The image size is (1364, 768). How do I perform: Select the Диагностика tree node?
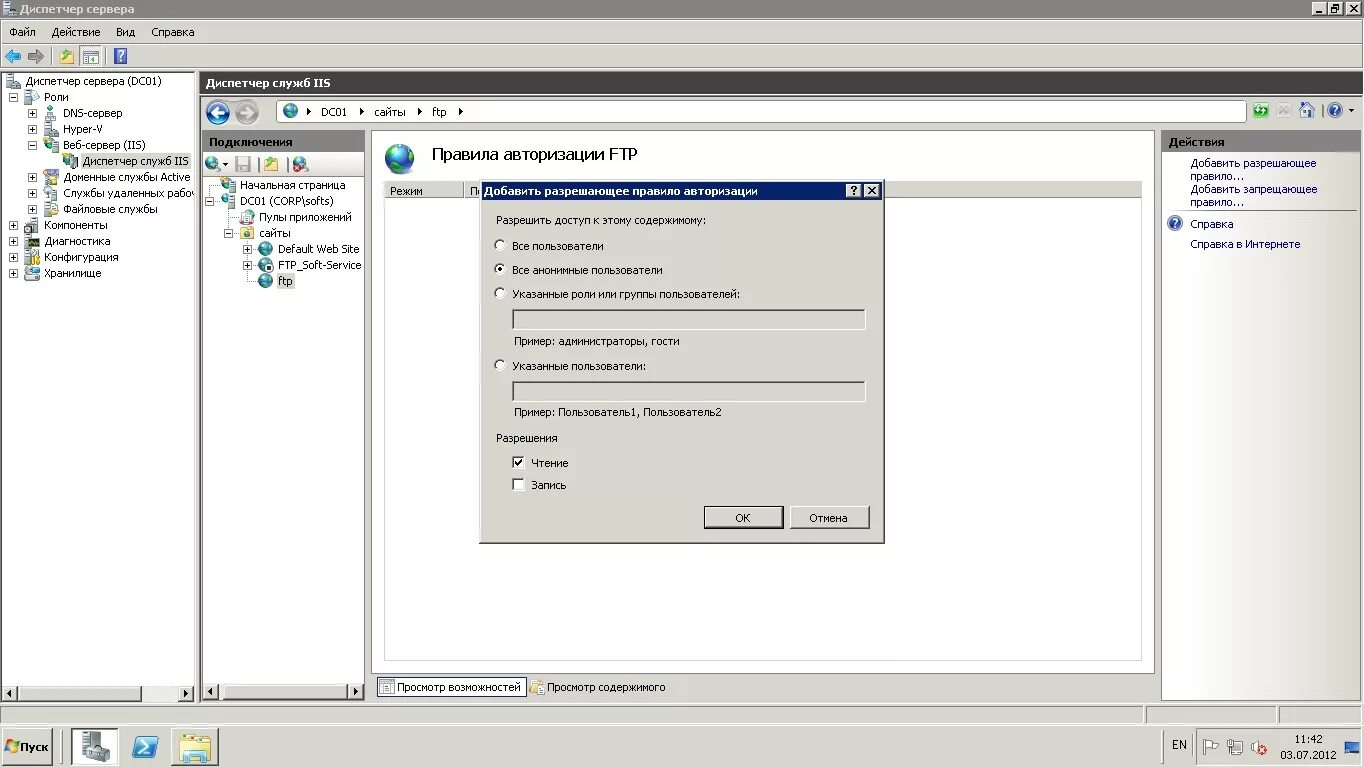(x=77, y=241)
